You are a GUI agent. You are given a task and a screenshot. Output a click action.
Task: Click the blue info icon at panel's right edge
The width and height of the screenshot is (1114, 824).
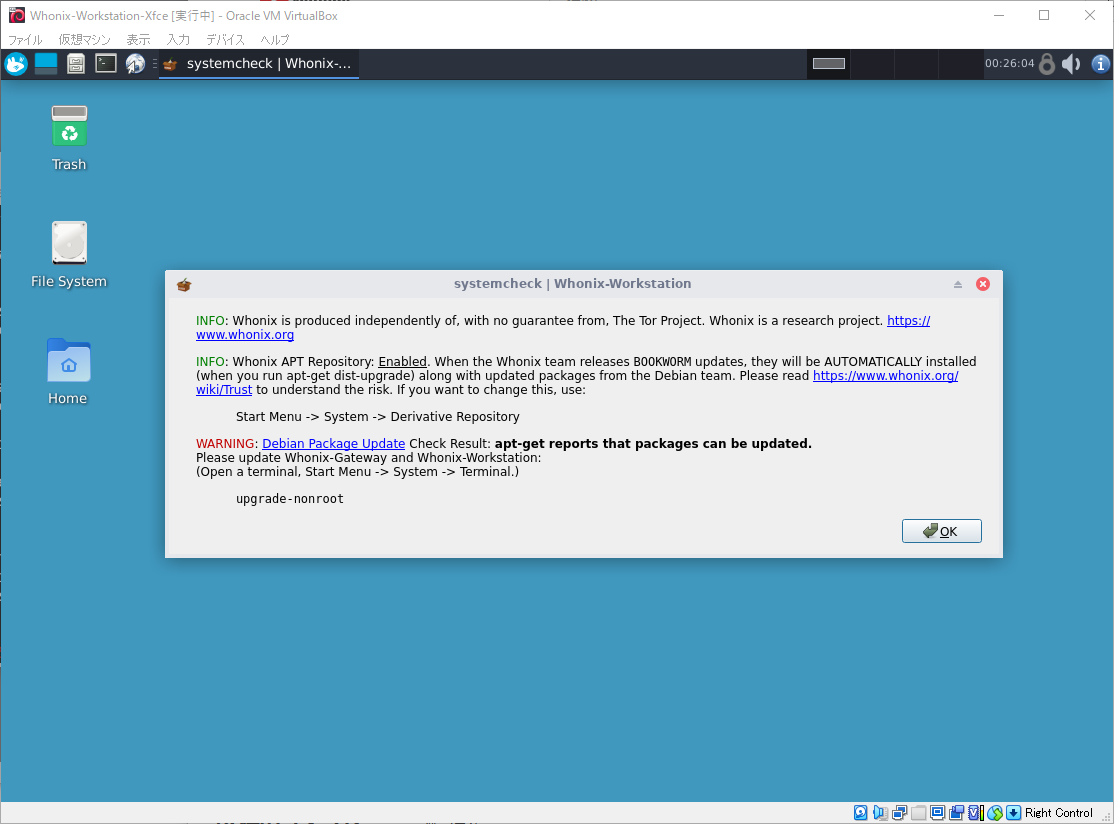(x=1101, y=64)
